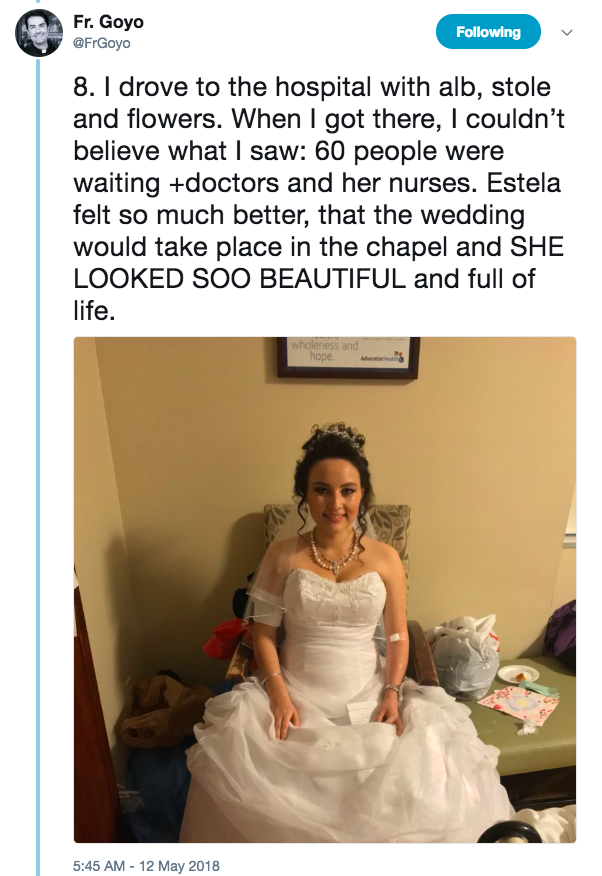Click the words "LOOKED SOO BEAUTIFUL" in tweet
This screenshot has height=876, width=602.
tap(240, 277)
